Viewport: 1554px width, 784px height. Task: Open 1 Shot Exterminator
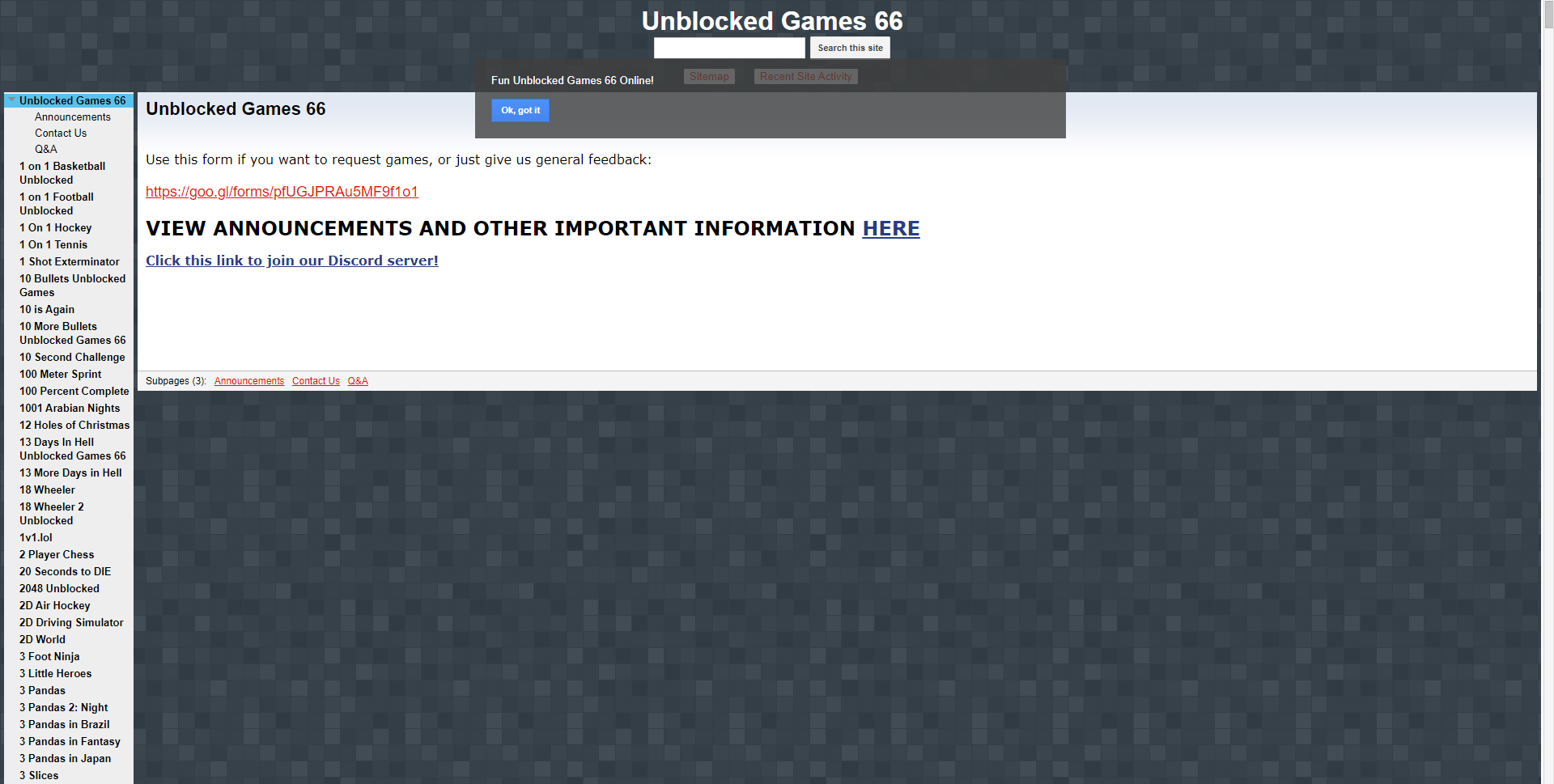click(x=70, y=262)
